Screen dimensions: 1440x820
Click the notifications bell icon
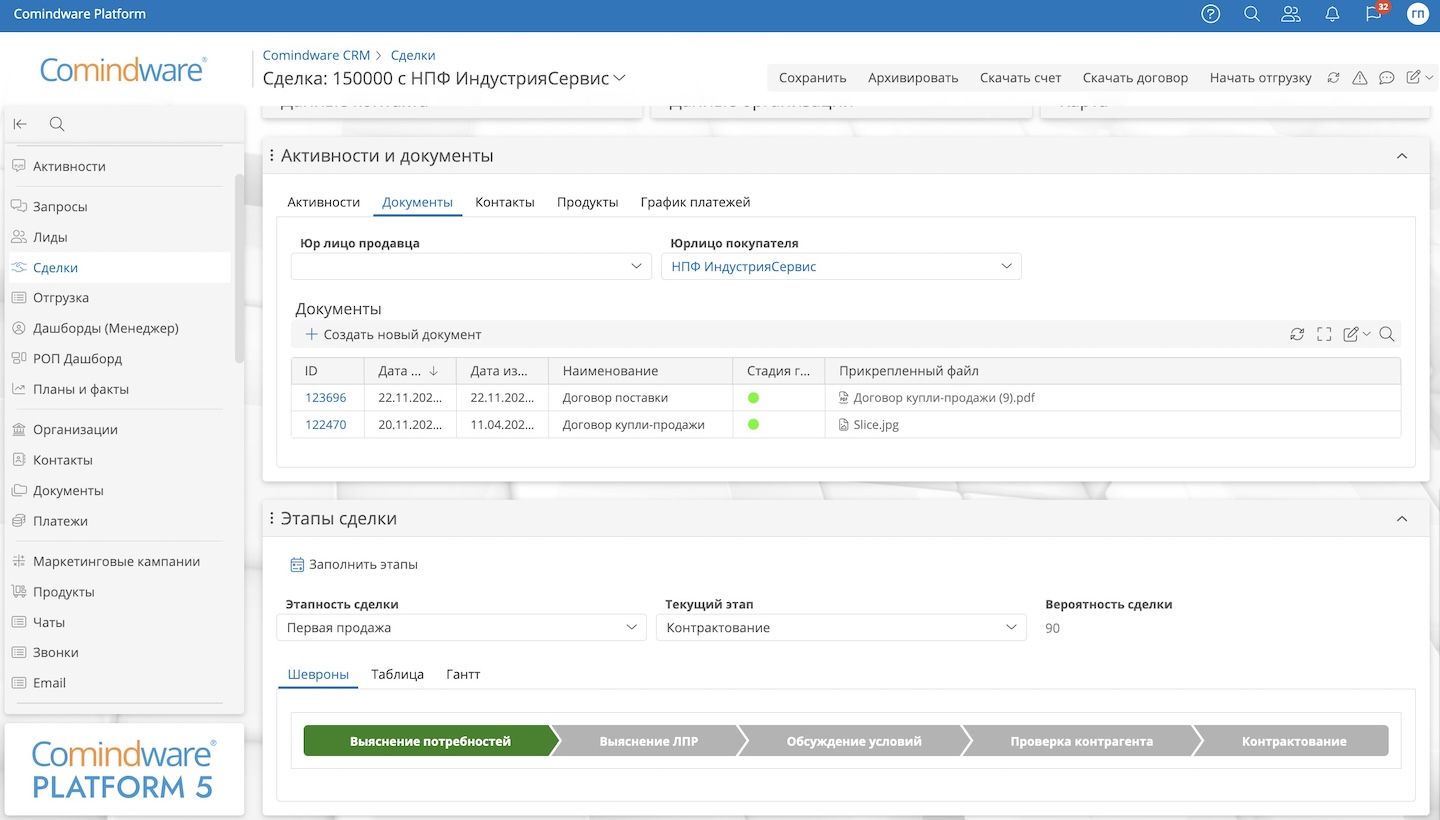1332,14
